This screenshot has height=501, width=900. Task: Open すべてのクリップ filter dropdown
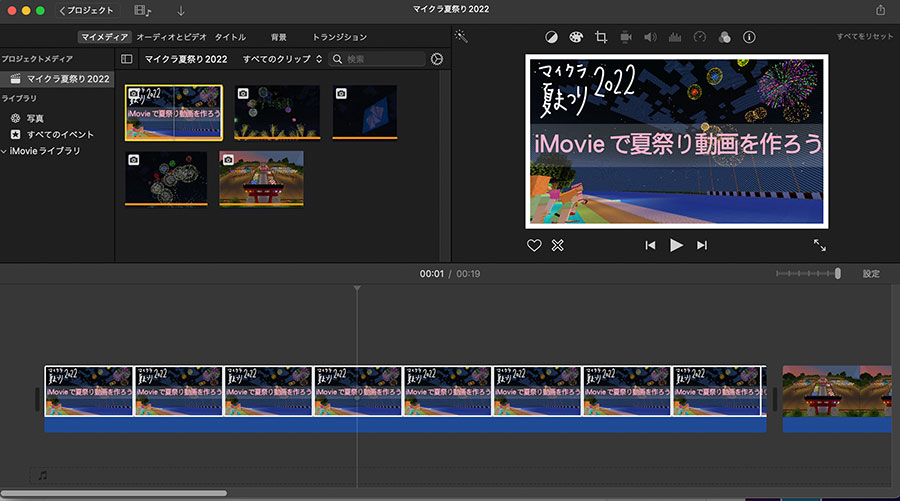282,59
